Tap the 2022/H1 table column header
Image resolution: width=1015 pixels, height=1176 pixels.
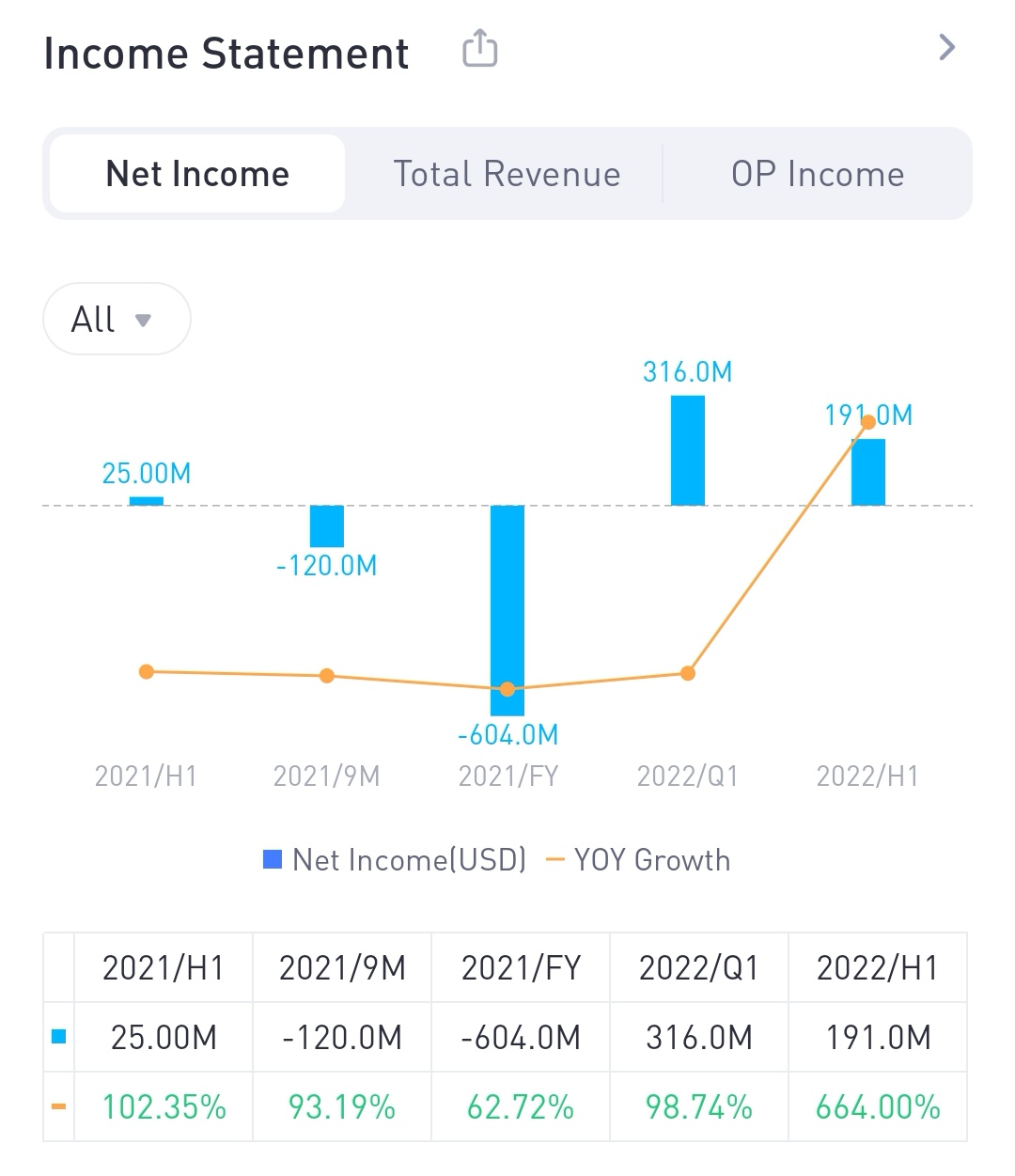pos(877,967)
